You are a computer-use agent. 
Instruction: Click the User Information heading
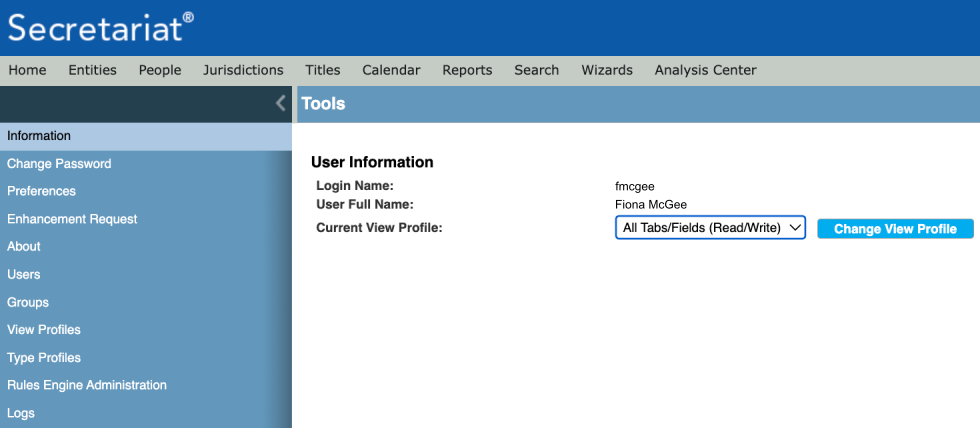click(x=372, y=162)
